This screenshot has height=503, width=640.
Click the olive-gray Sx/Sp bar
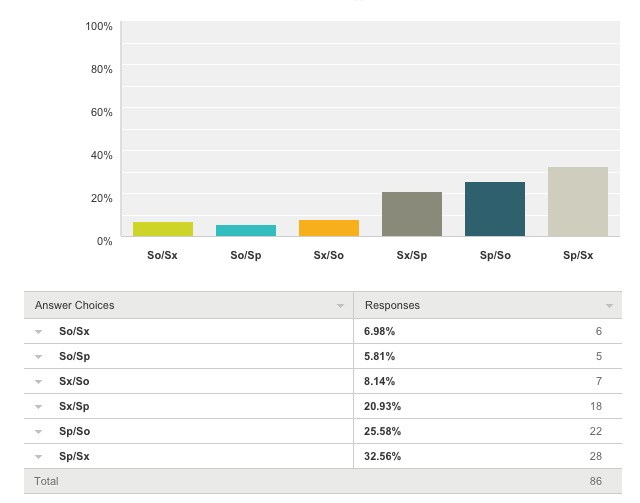(x=412, y=214)
